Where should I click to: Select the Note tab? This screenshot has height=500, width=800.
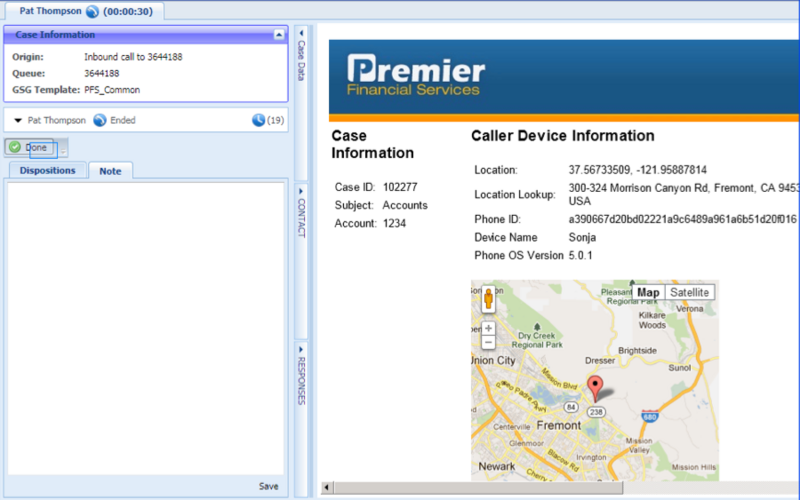click(110, 171)
